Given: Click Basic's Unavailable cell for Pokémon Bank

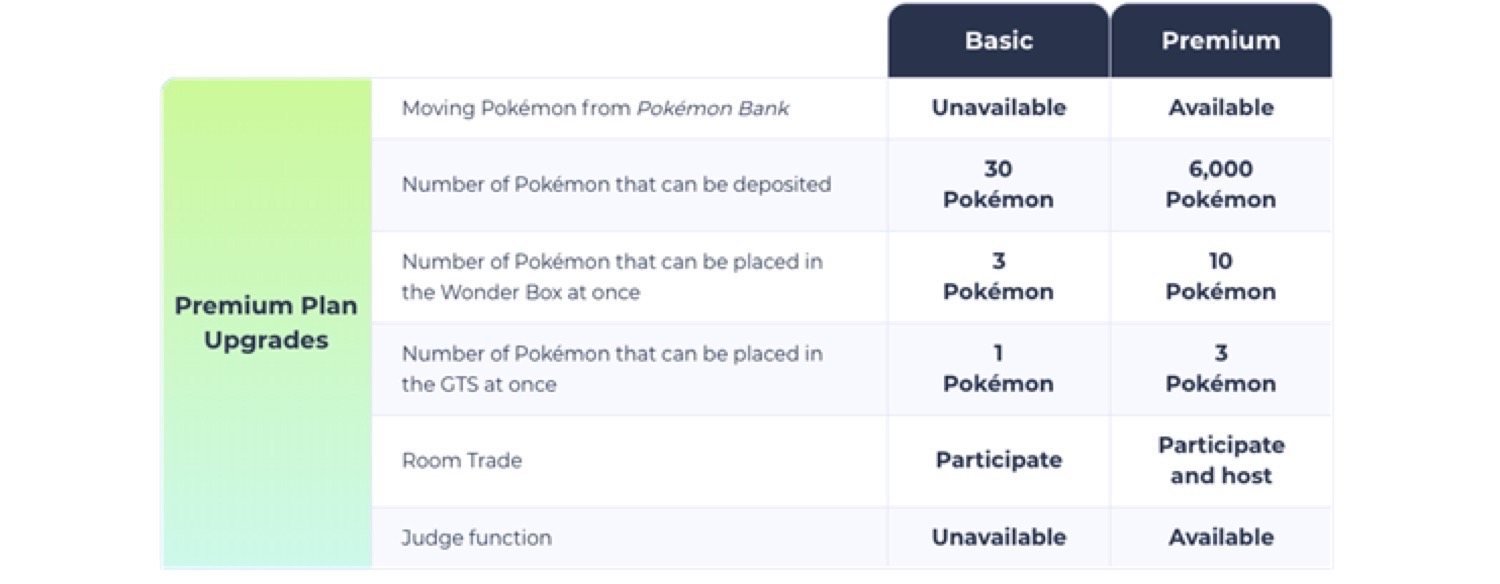Looking at the screenshot, I should coord(998,108).
